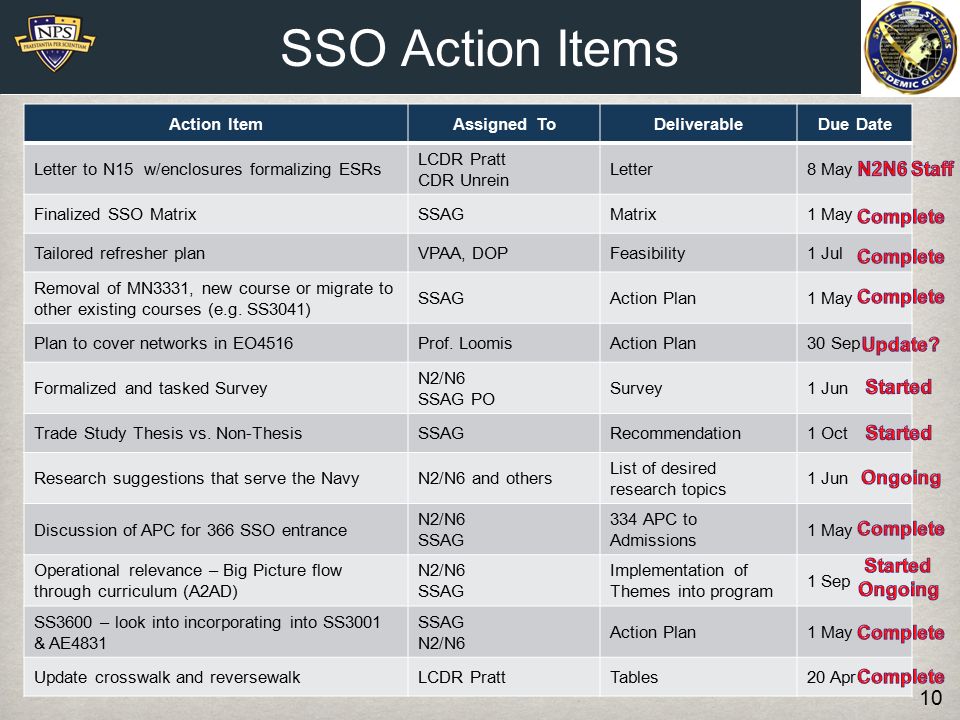Click the 'List of desired research topics' cell
The image size is (960, 720).
coord(698,479)
